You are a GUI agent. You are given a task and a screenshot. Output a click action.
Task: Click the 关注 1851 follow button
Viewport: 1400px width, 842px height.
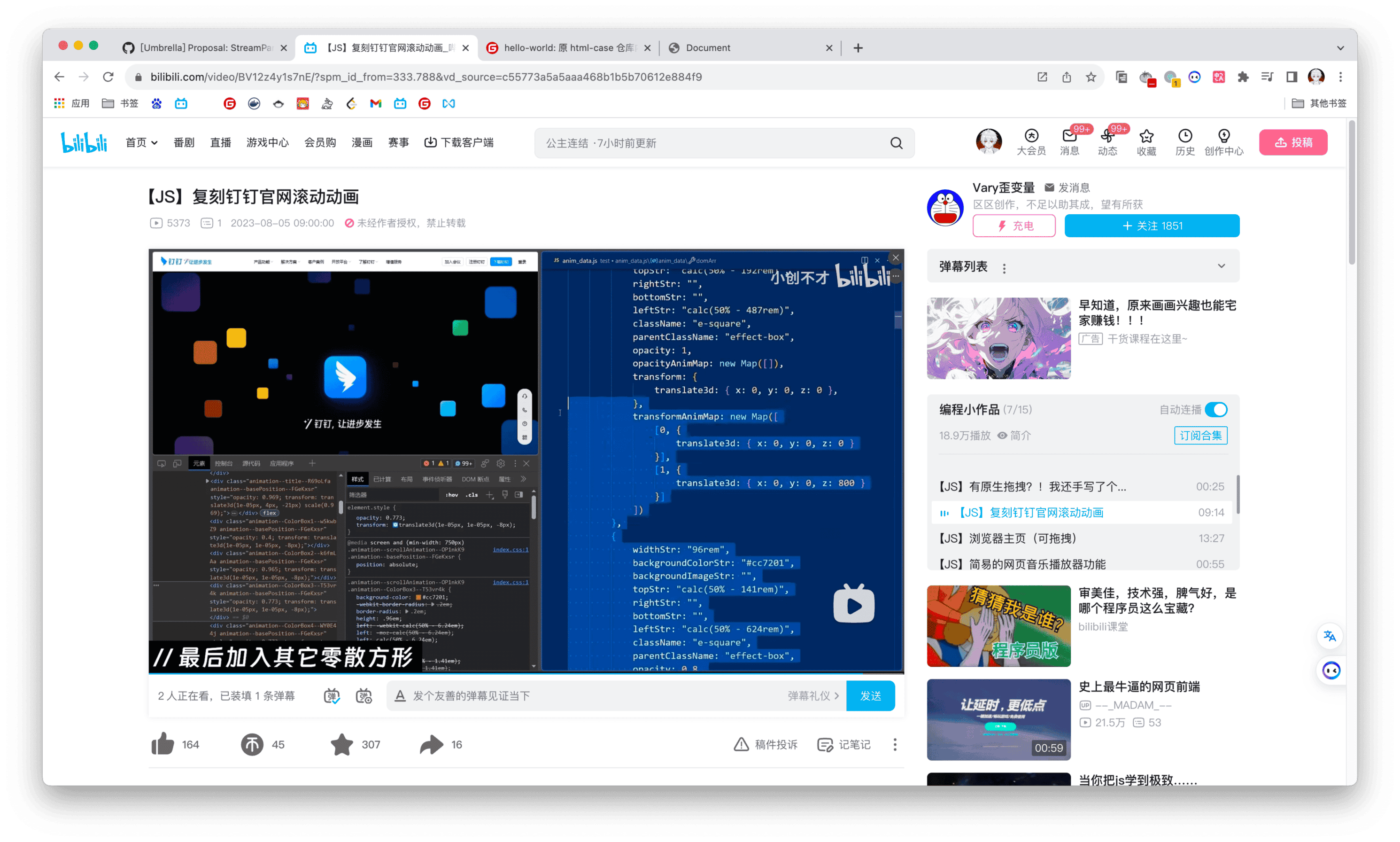1152,226
